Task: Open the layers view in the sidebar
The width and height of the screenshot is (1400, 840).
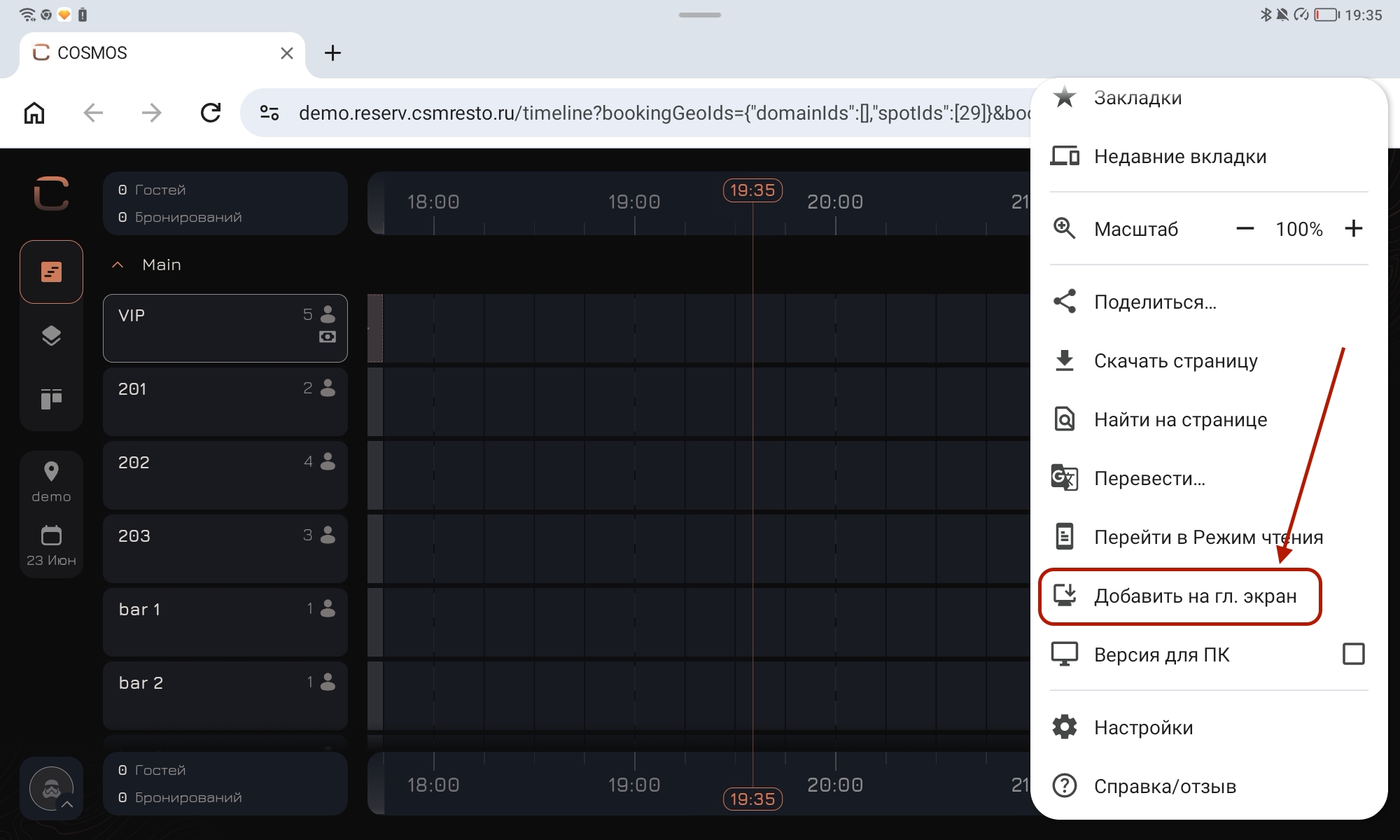Action: (x=51, y=336)
